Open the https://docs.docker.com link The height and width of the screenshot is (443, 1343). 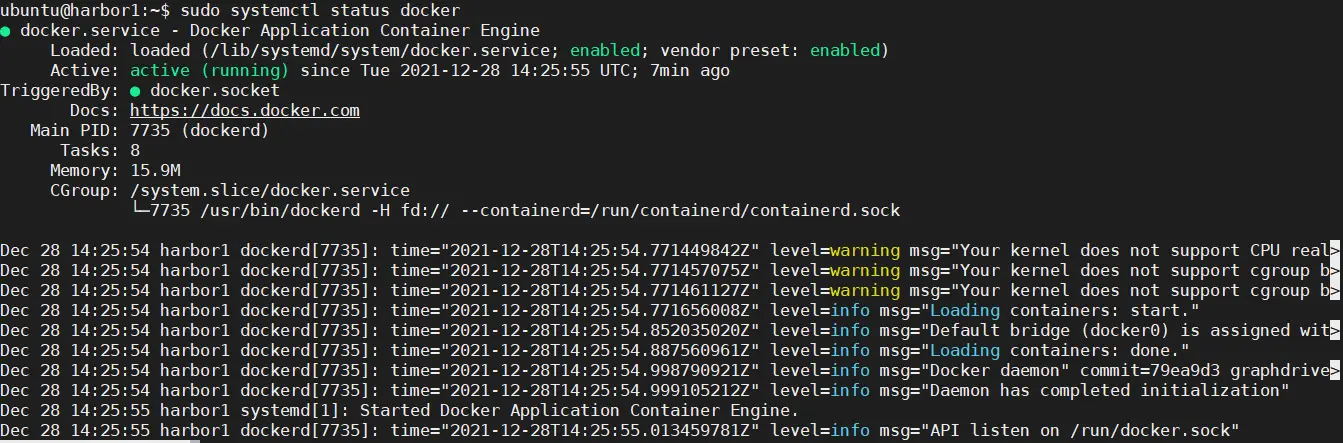click(x=245, y=111)
